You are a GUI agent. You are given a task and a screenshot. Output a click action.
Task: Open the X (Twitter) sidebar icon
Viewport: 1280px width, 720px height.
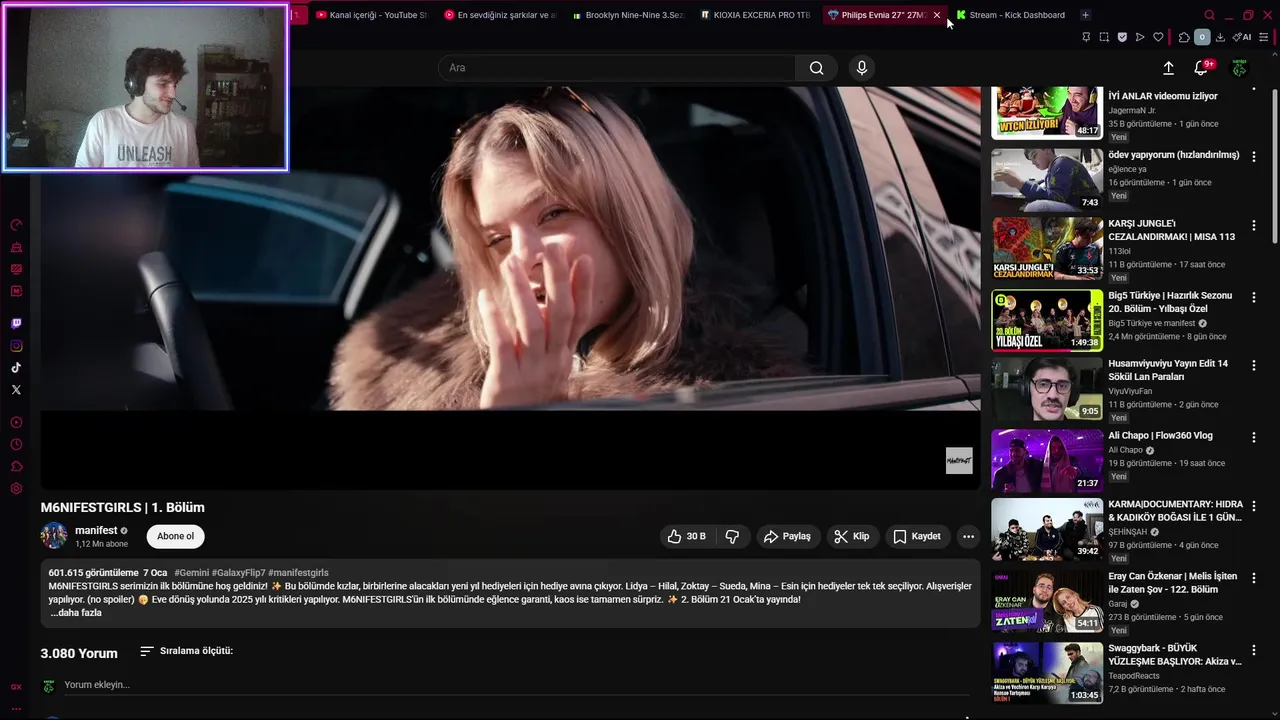click(x=16, y=390)
